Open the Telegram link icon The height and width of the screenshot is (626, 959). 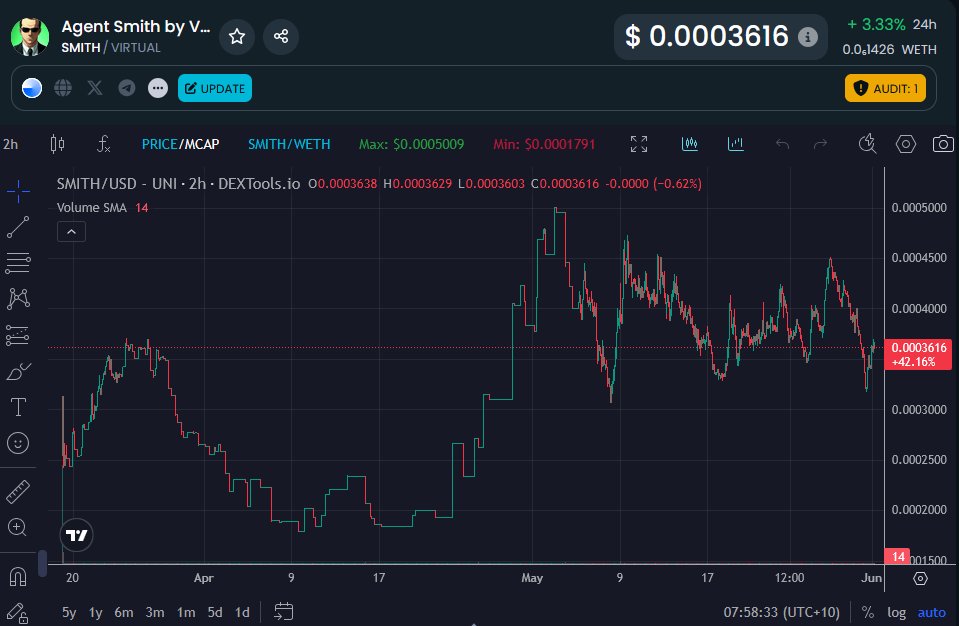tap(127, 88)
